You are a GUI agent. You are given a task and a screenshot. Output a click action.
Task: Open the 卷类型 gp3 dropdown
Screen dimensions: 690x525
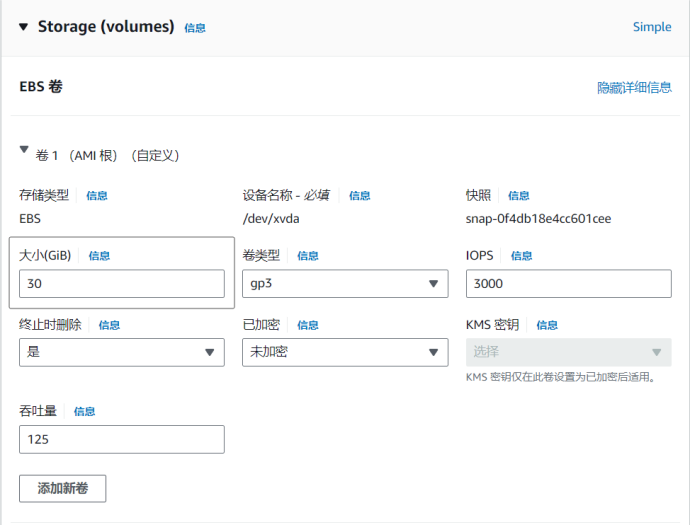click(345, 284)
